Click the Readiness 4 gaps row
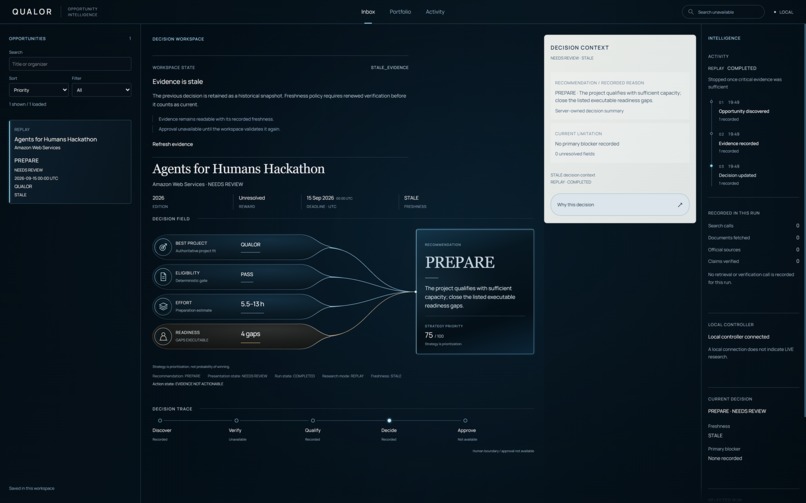Screen dimensions: 806x503 (x=241, y=337)
